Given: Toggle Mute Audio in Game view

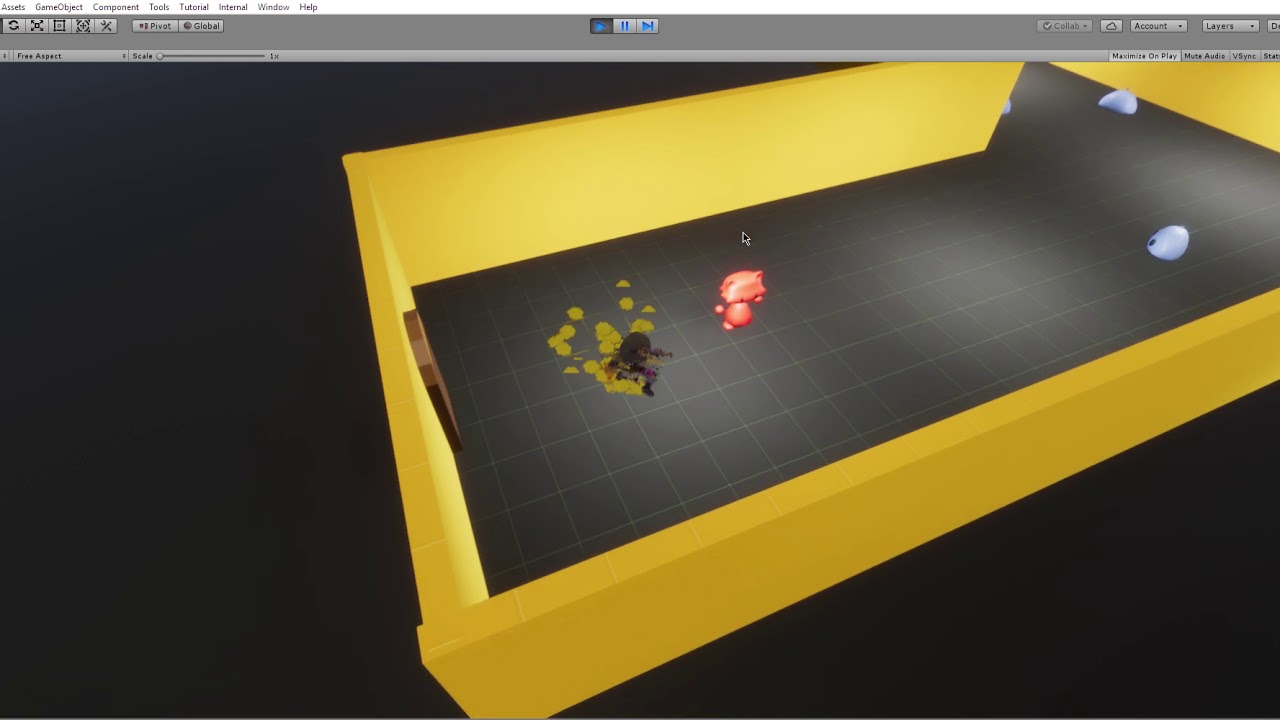Looking at the screenshot, I should point(1204,56).
